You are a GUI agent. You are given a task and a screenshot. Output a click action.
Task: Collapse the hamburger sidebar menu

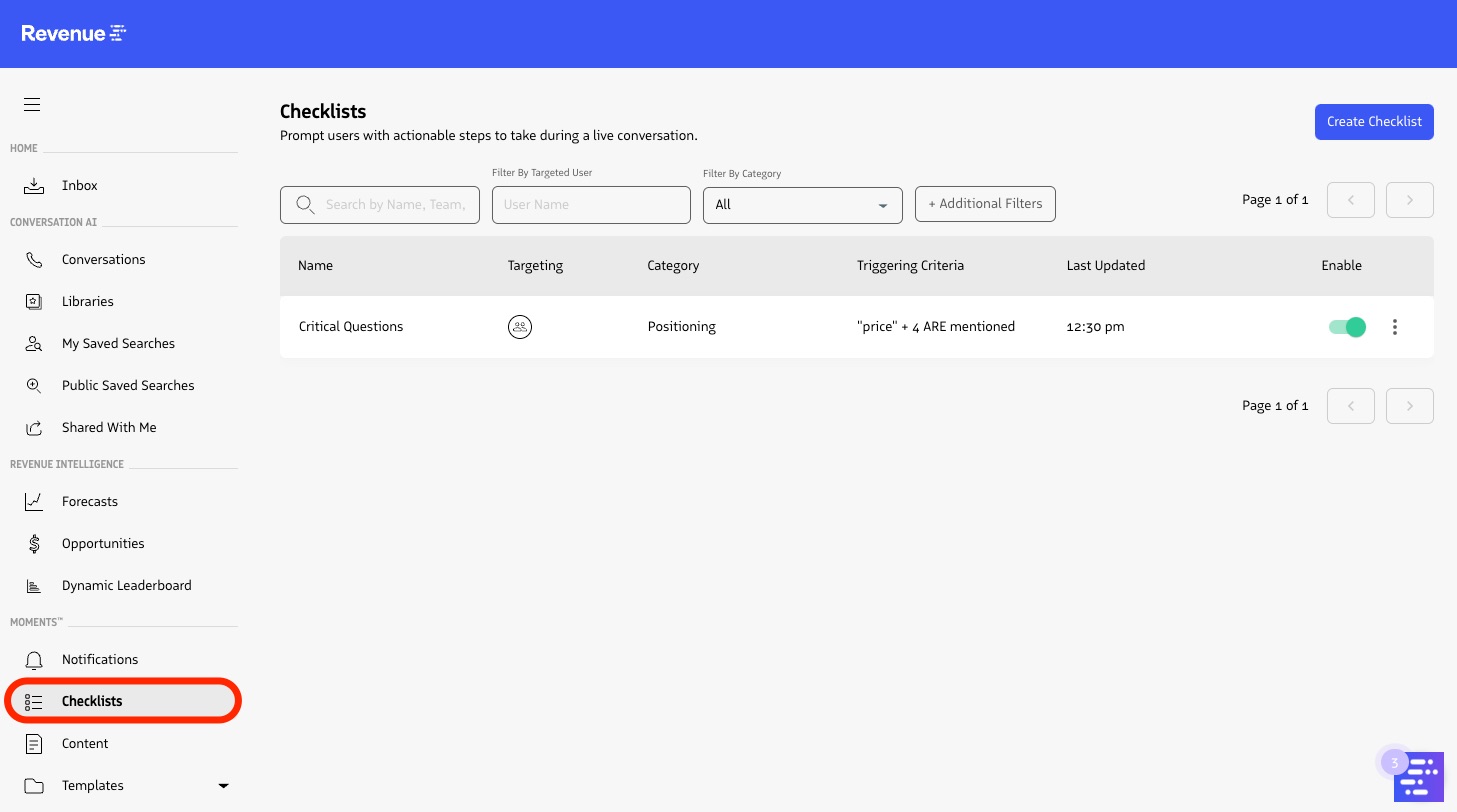point(32,105)
